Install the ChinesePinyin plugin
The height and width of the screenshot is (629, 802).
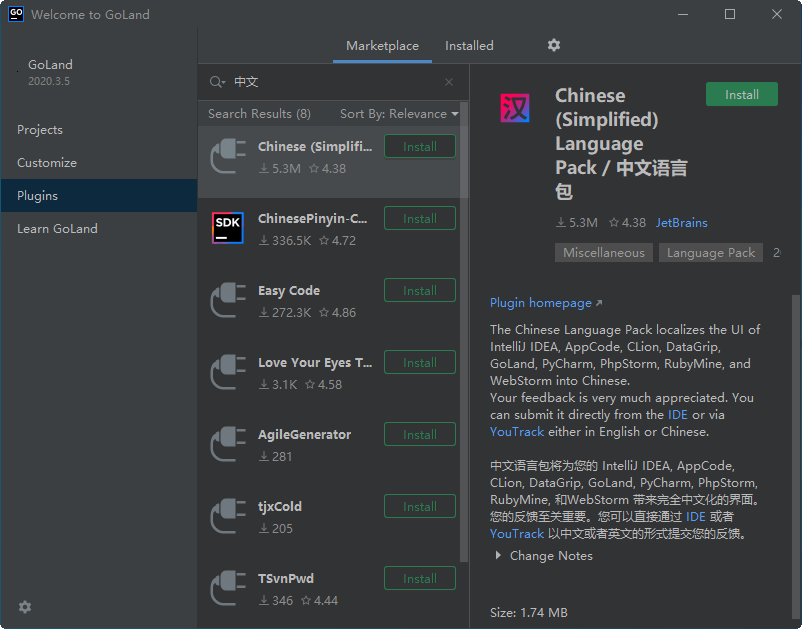click(420, 218)
